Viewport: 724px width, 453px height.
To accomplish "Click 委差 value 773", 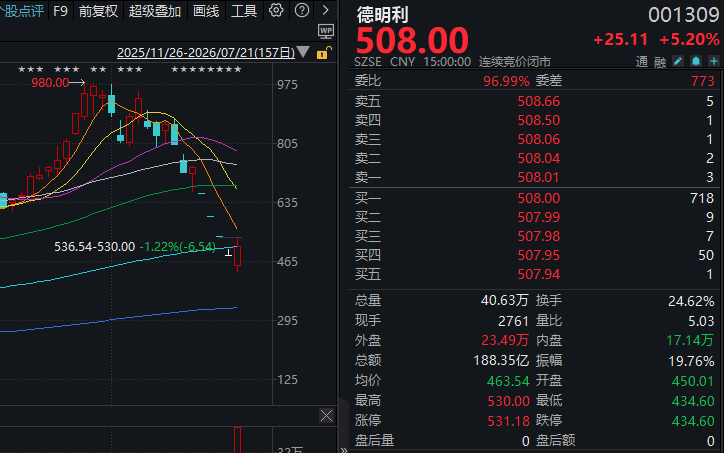I will point(703,81).
